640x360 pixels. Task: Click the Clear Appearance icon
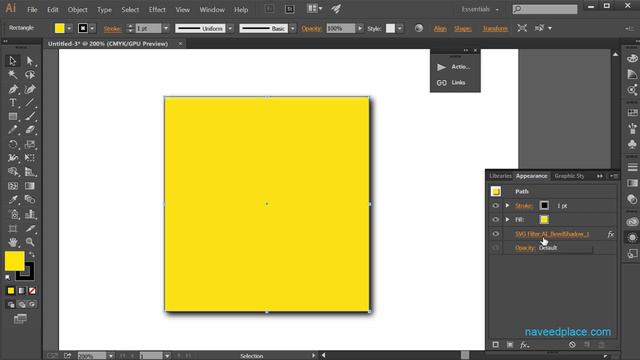(x=572, y=345)
